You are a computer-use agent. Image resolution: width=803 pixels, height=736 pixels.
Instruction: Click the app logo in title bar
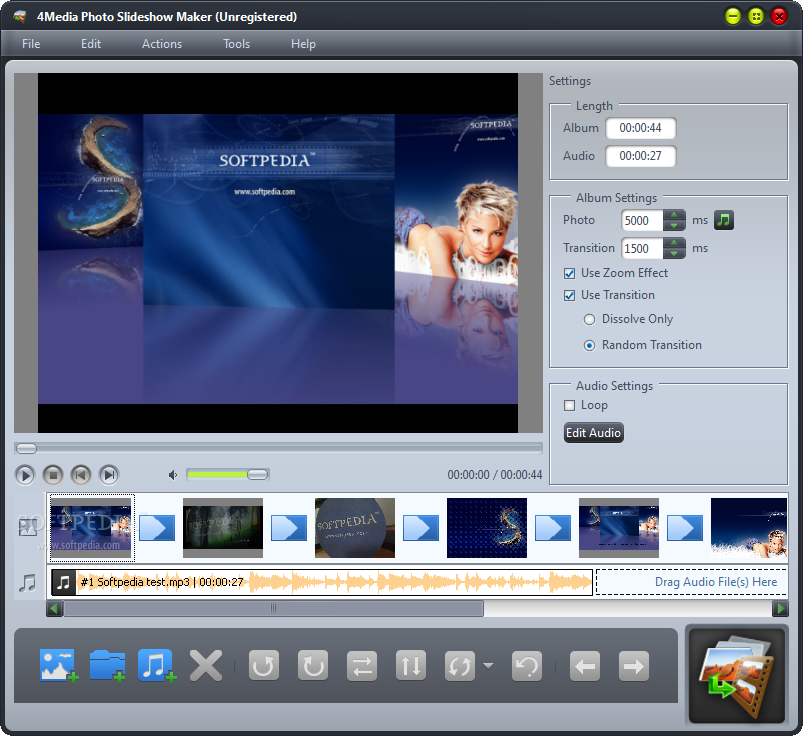19,17
